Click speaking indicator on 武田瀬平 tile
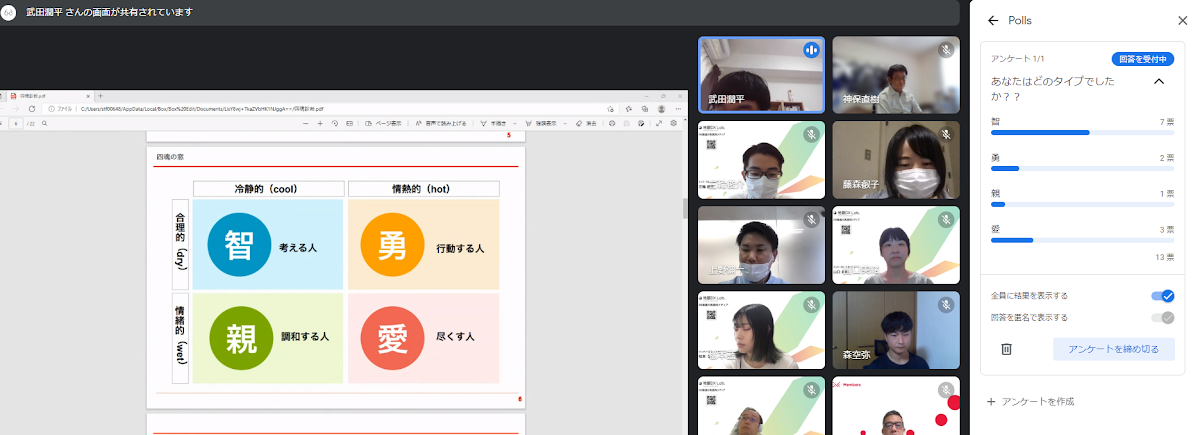 (811, 50)
